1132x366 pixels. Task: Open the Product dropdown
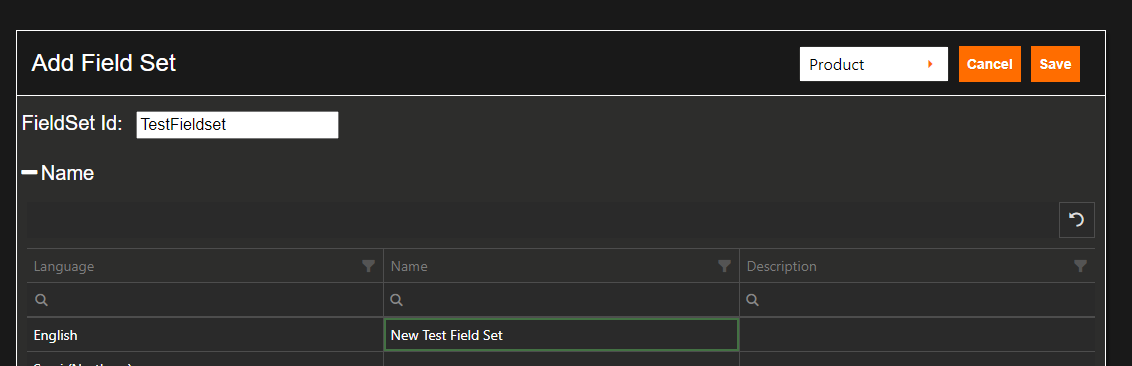[x=874, y=64]
